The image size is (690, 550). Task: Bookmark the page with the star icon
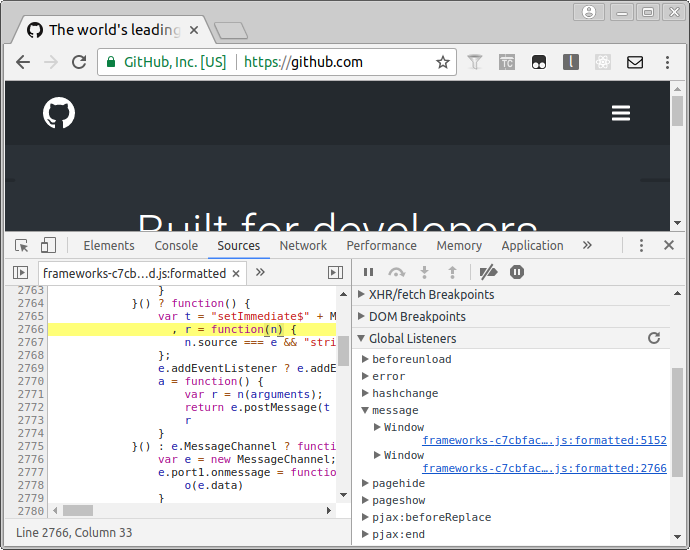coord(443,62)
